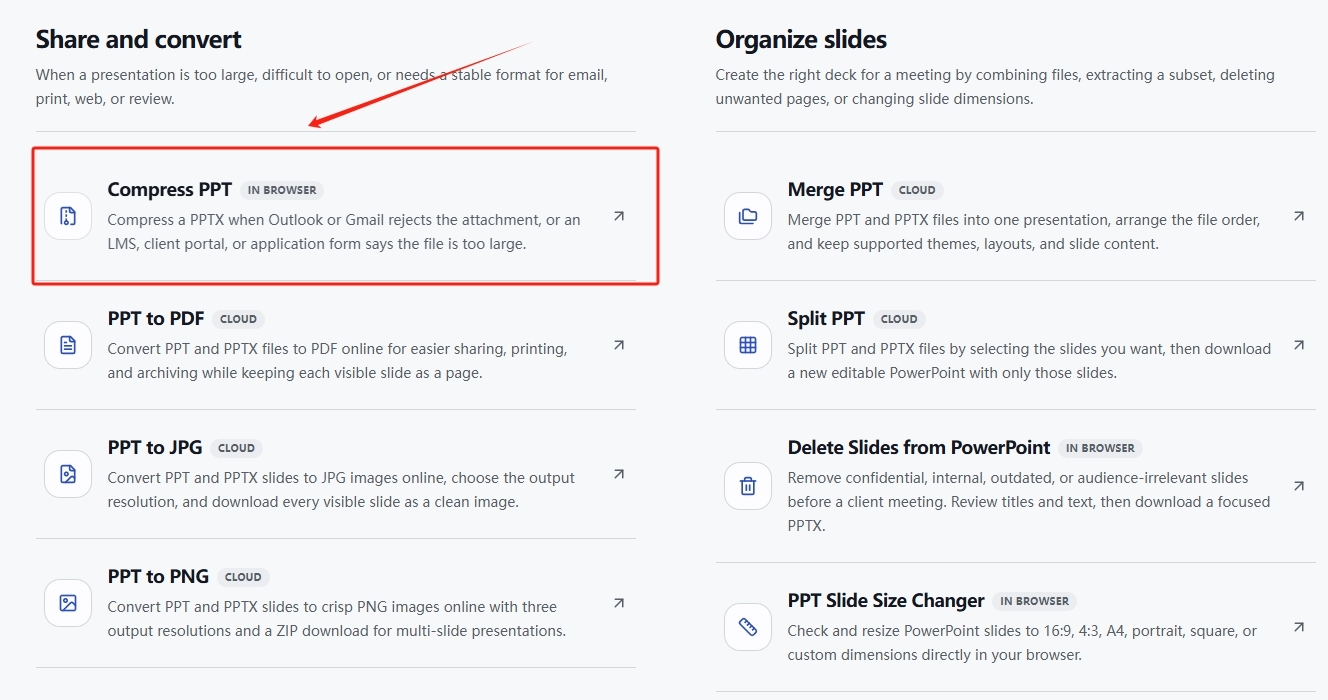Viewport: 1328px width, 700px height.
Task: Open Slide Size Changer via its arrow icon
Action: [x=1299, y=627]
